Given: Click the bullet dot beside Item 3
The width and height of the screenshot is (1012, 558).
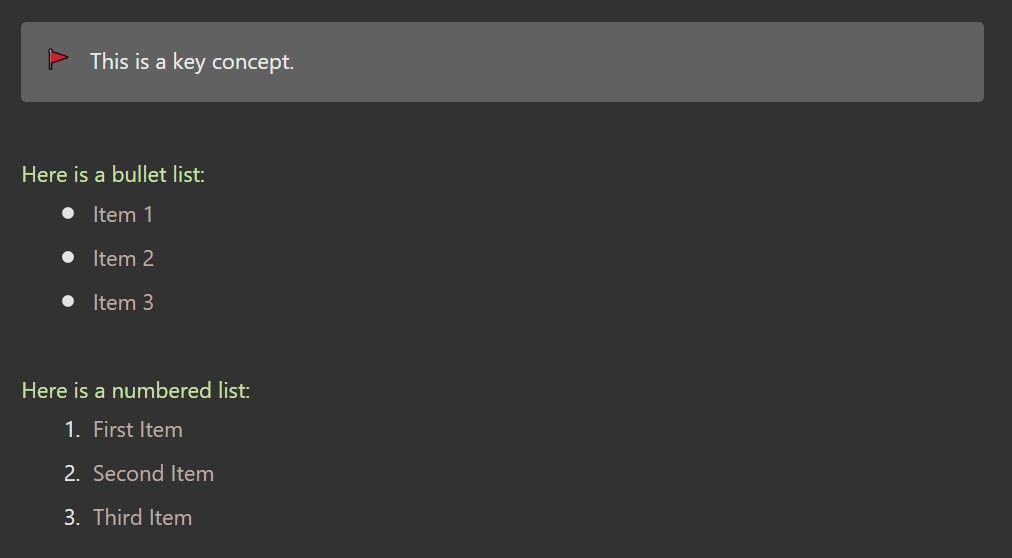Looking at the screenshot, I should click(68, 301).
